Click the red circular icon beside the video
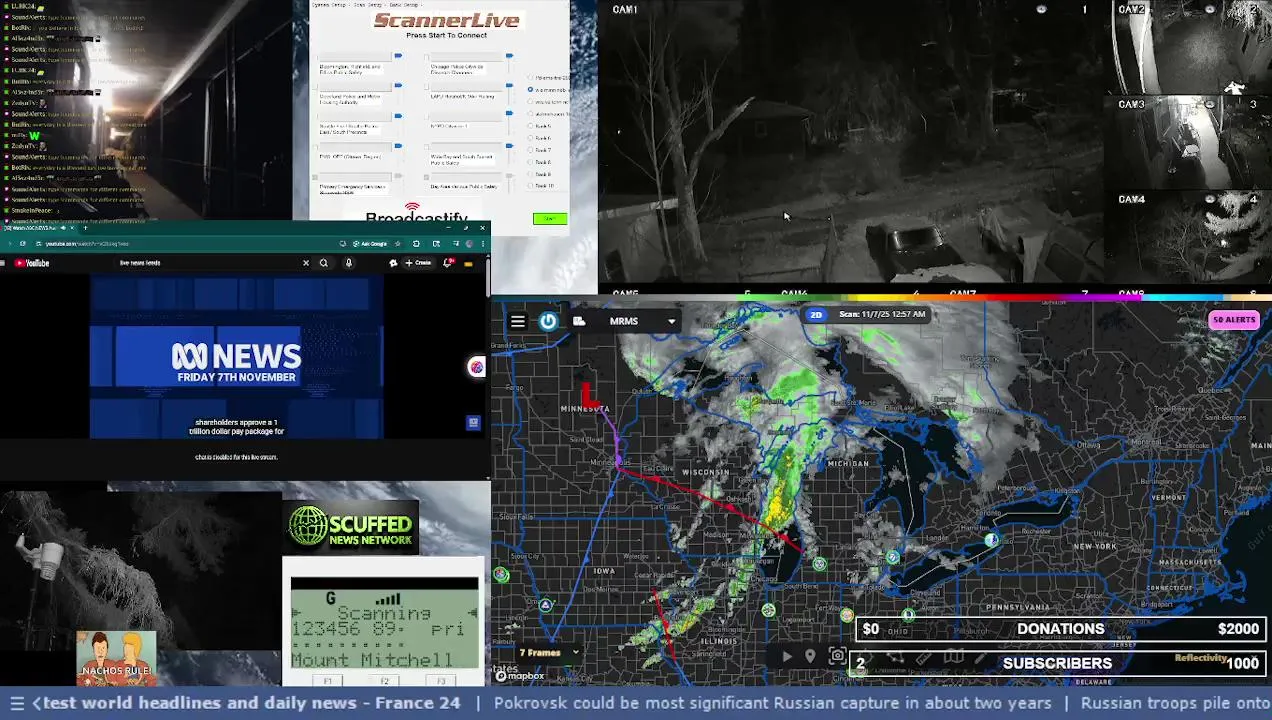The width and height of the screenshot is (1272, 720). click(476, 367)
